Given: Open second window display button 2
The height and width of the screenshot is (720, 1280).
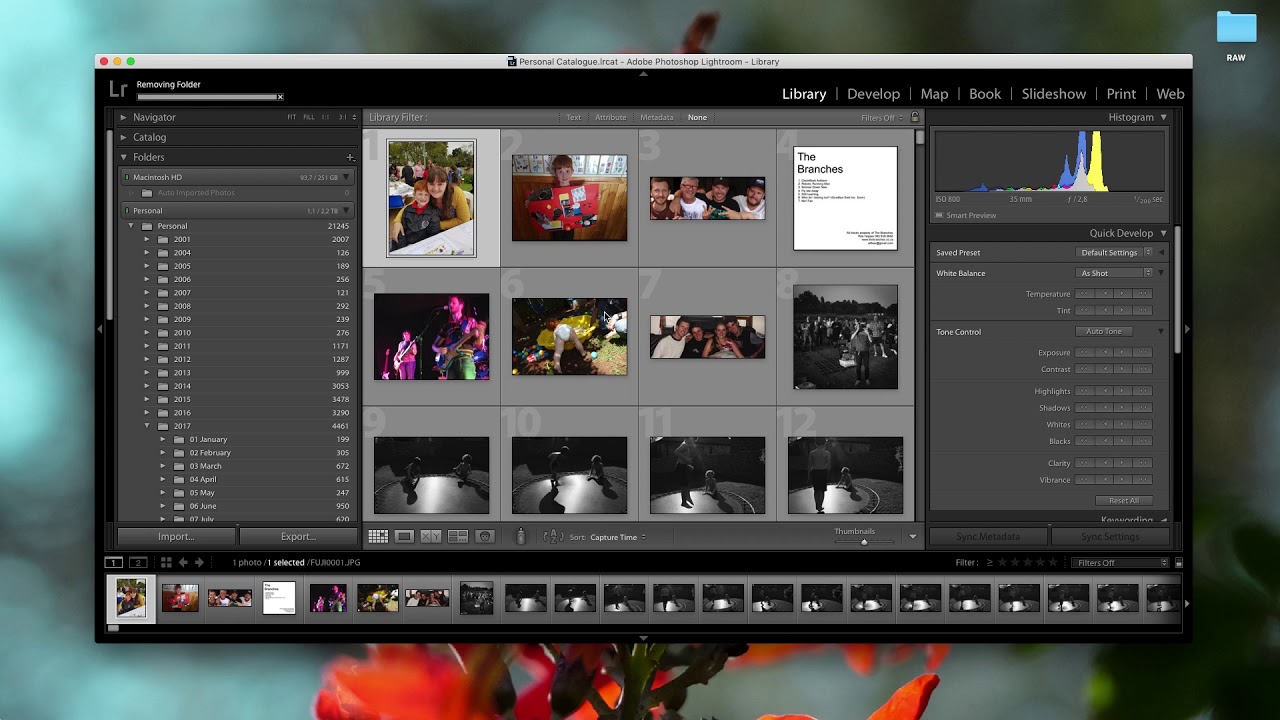Looking at the screenshot, I should click(x=139, y=563).
